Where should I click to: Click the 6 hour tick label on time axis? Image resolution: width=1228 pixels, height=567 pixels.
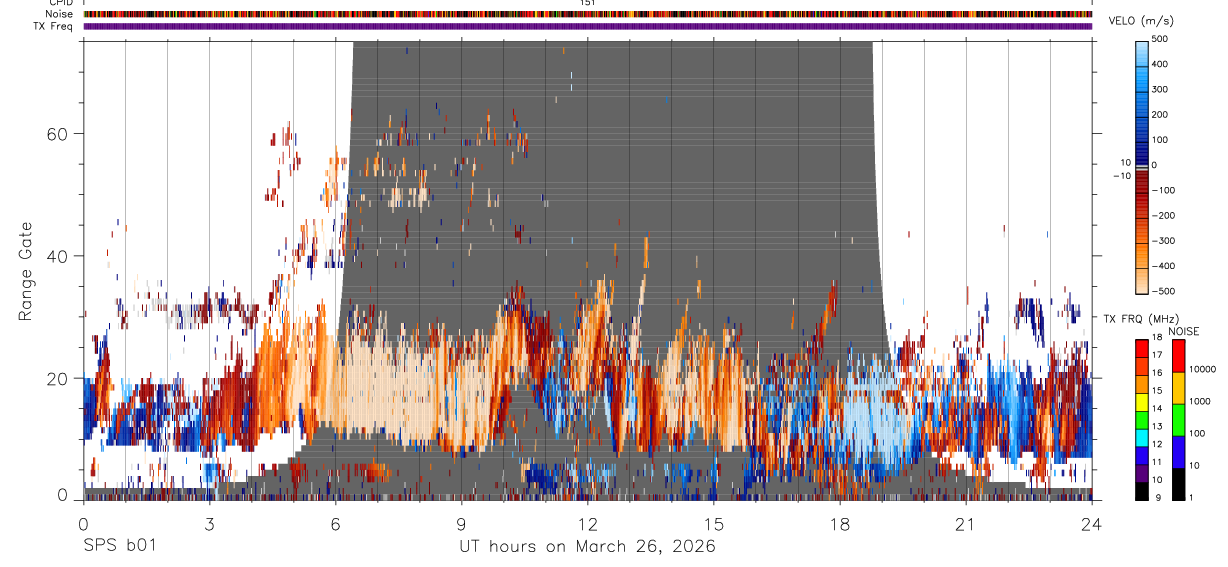tap(335, 524)
